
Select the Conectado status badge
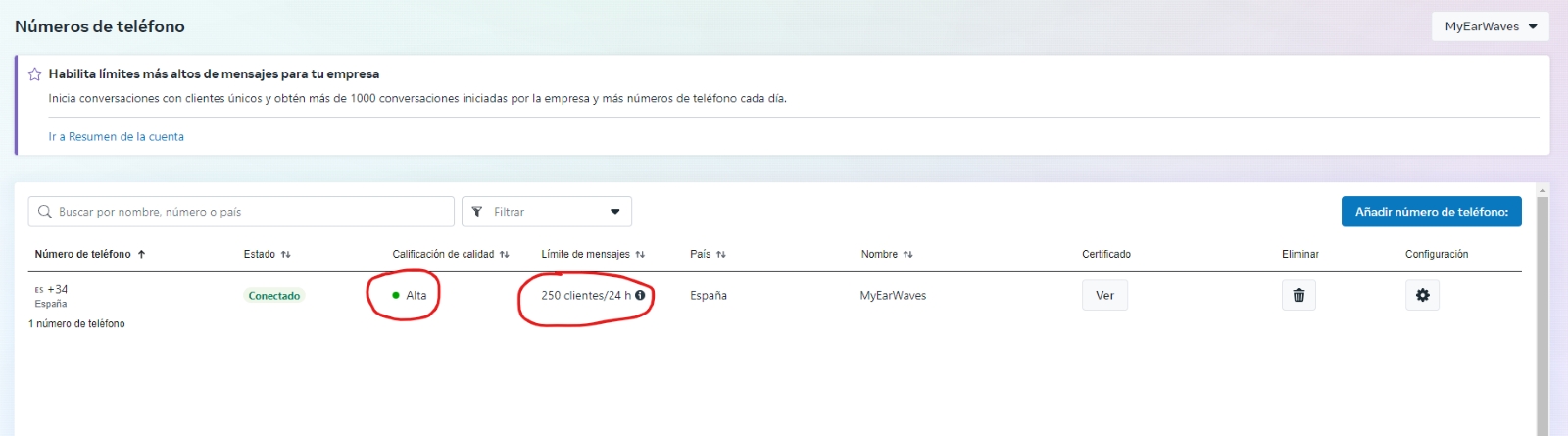[274, 296]
